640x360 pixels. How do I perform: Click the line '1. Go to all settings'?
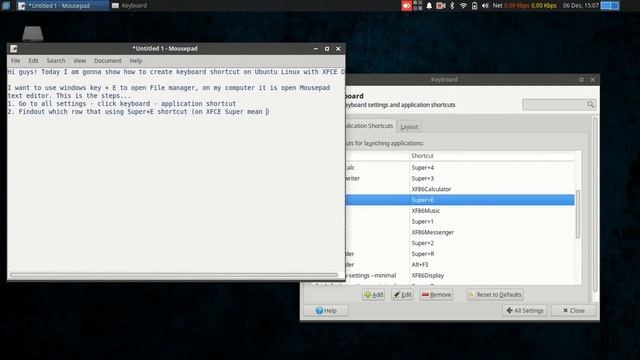122,104
